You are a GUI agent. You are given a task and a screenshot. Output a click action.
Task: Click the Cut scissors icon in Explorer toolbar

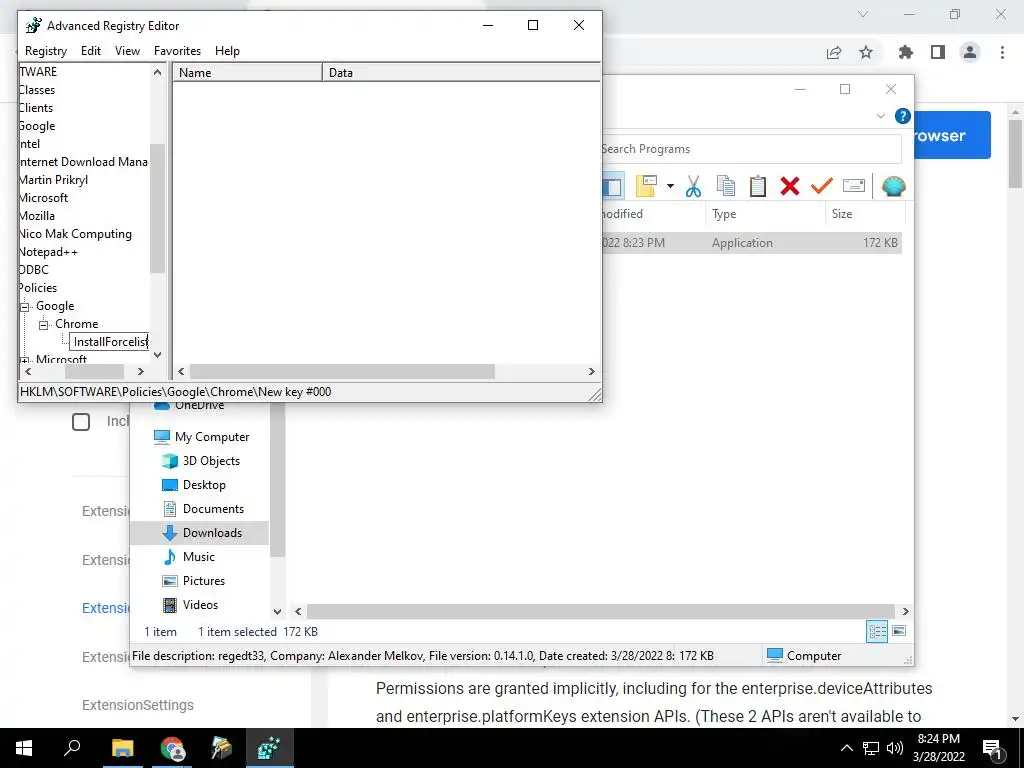[693, 187]
